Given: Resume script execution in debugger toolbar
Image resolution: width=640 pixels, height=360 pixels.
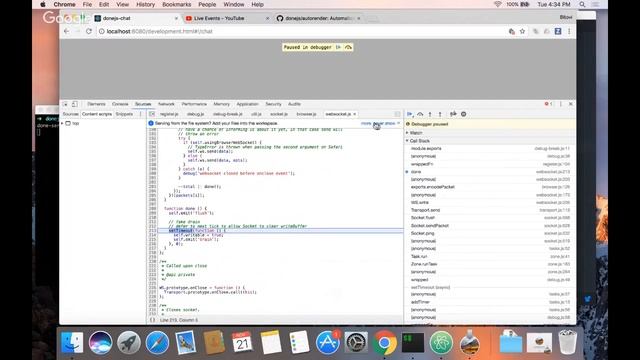Looking at the screenshot, I should click(x=409, y=114).
